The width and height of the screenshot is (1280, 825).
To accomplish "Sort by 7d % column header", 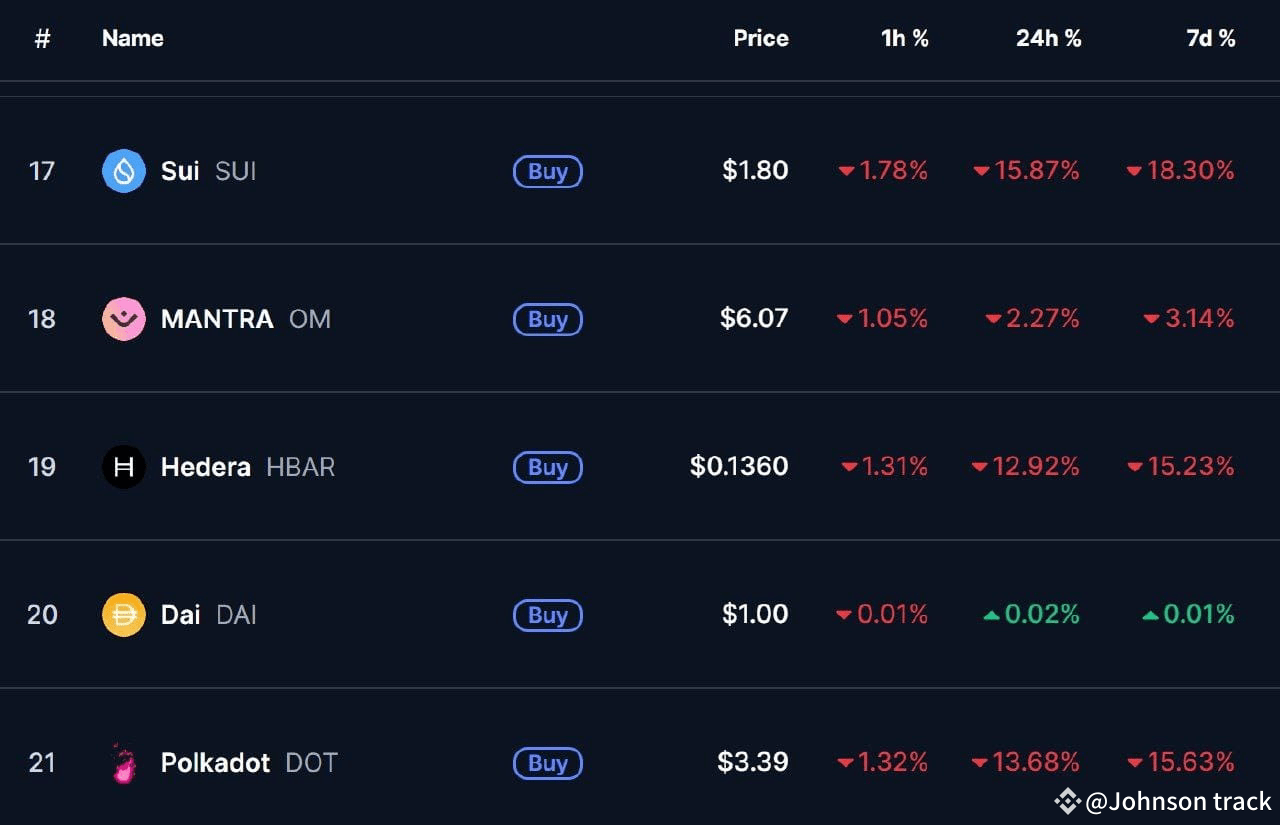I will click(x=1211, y=38).
